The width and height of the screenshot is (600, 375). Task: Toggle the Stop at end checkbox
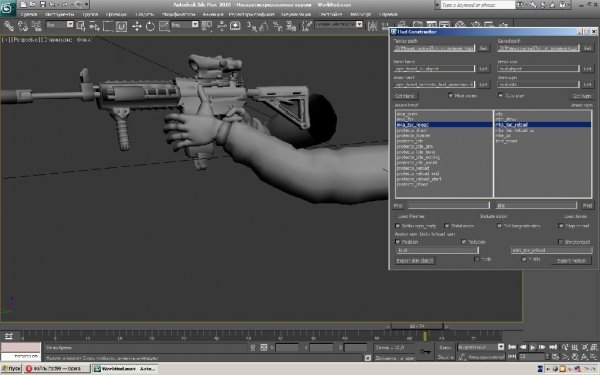[561, 226]
